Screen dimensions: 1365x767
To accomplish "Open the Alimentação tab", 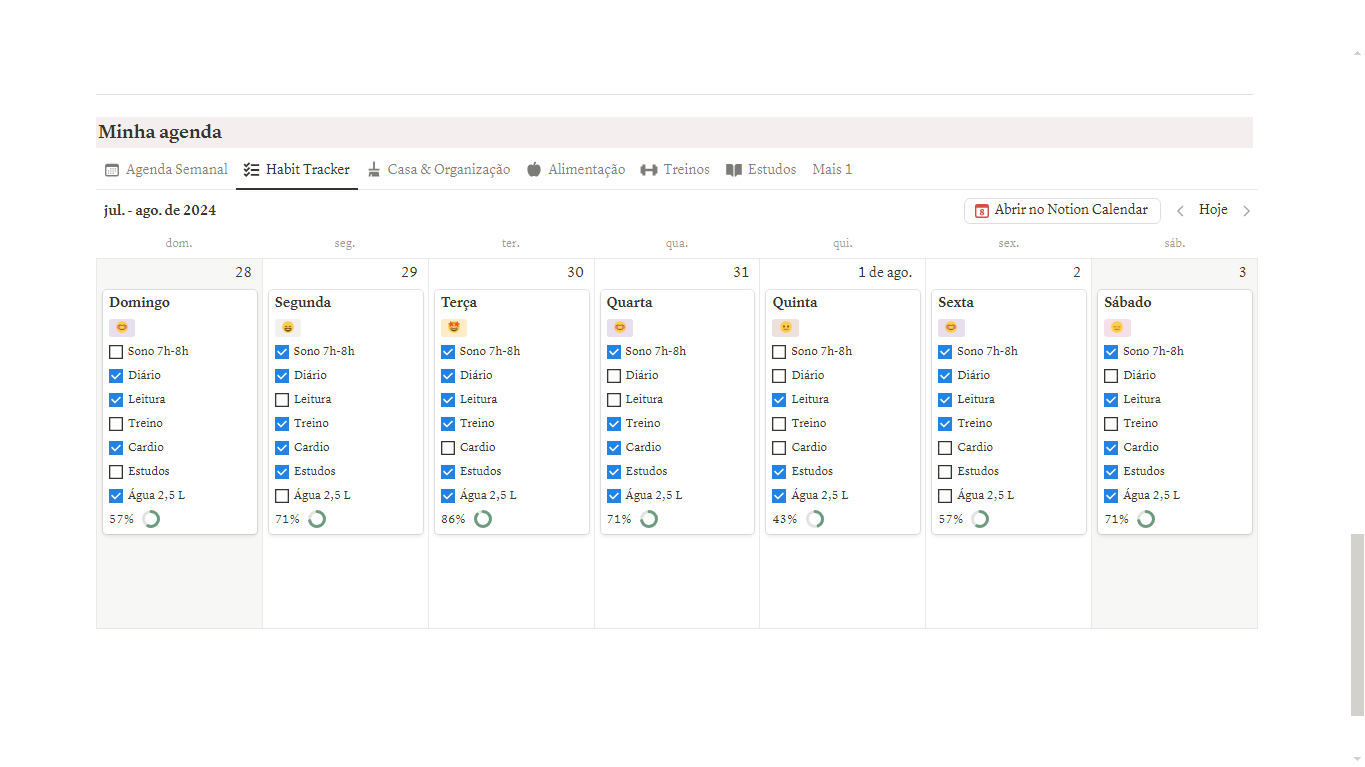I will coord(576,170).
